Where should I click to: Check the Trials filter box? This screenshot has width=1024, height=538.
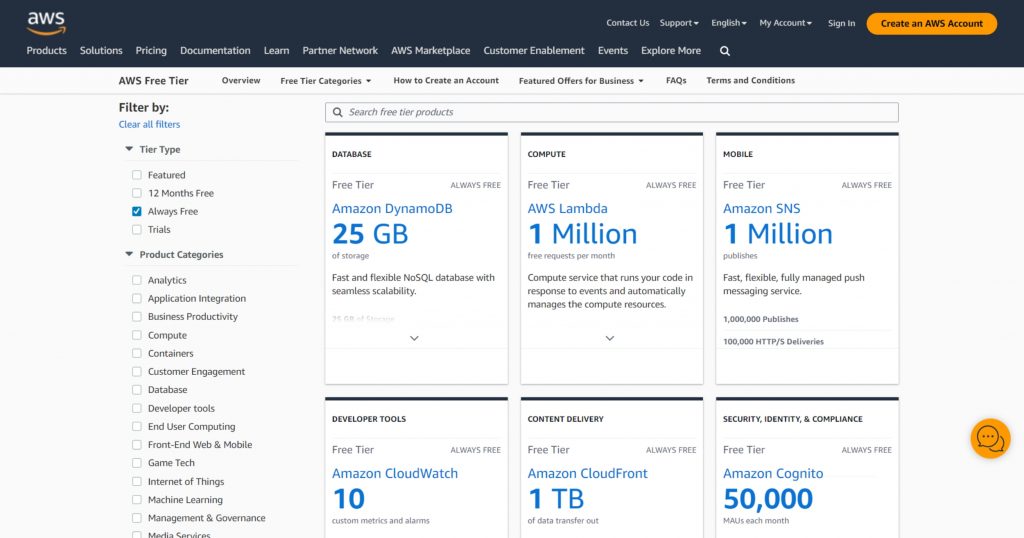136,230
